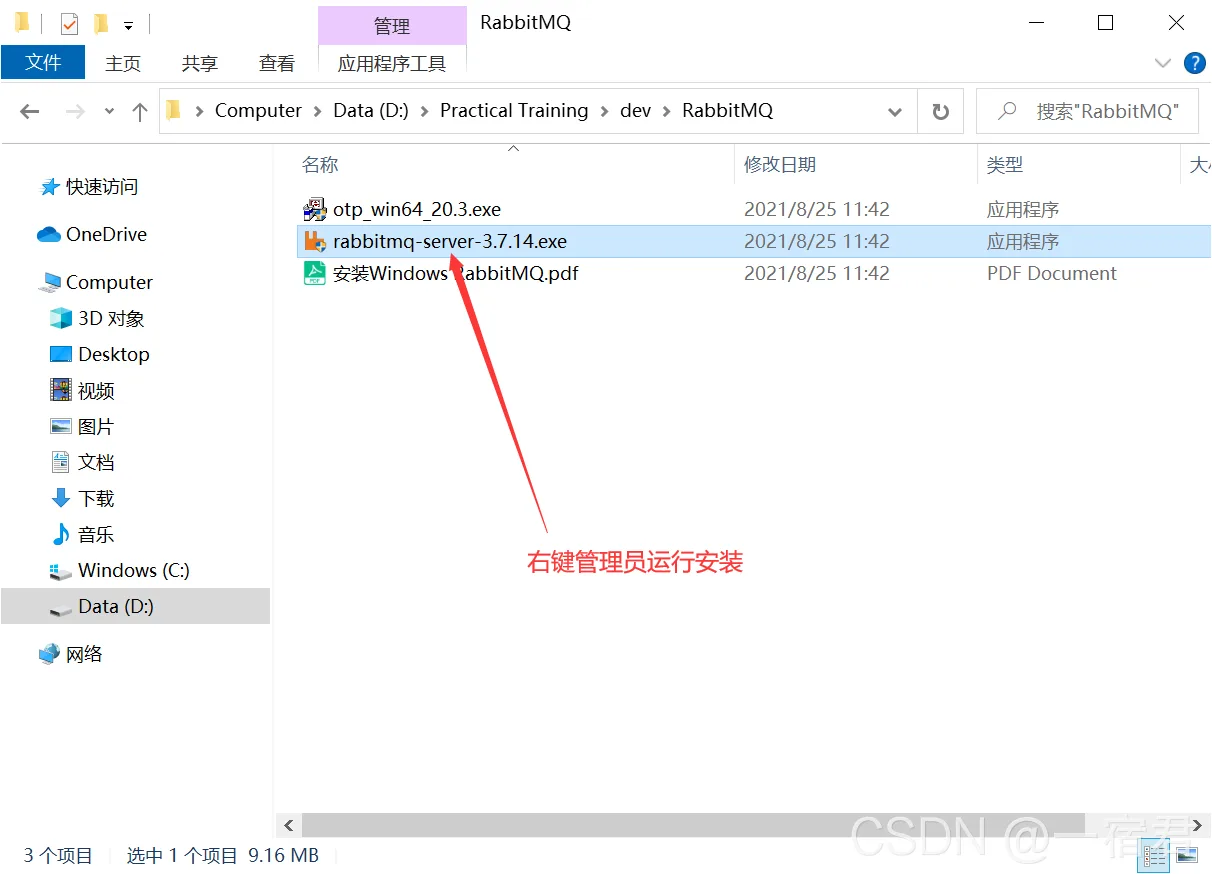Image resolution: width=1212 pixels, height=874 pixels.
Task: Jump to the dev folder in the breadcrumb
Action: (x=636, y=111)
